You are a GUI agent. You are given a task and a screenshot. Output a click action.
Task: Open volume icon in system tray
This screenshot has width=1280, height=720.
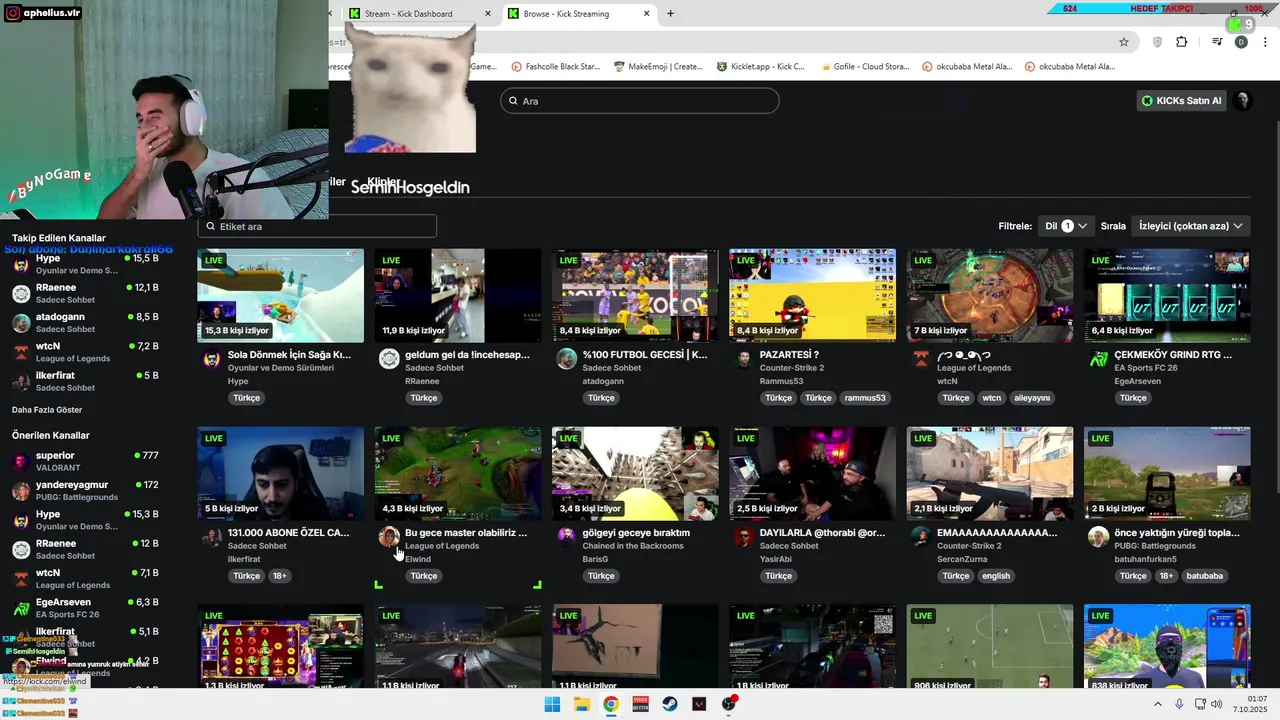click(x=1217, y=704)
